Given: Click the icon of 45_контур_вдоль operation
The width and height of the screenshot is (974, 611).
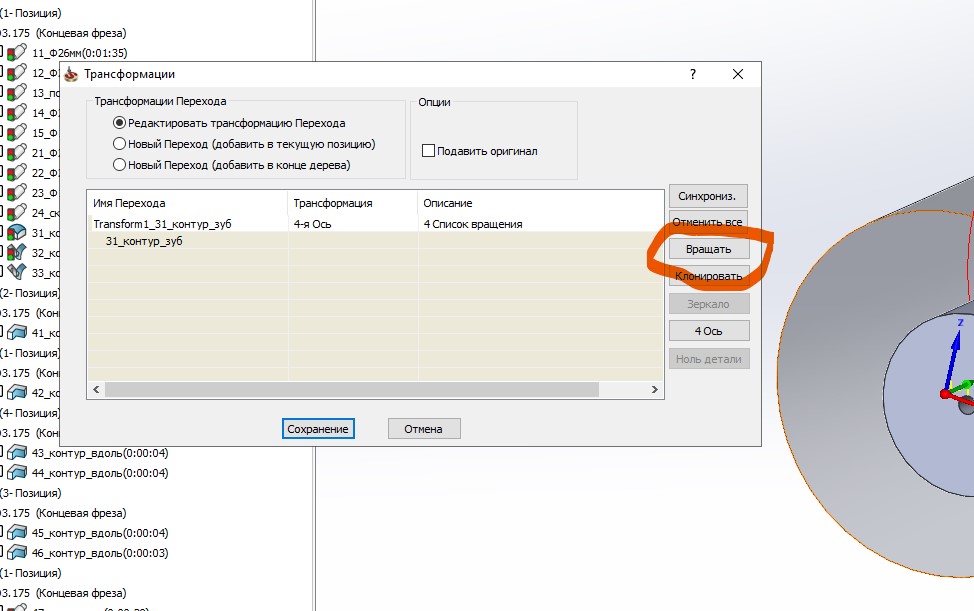Looking at the screenshot, I should pos(17,533).
